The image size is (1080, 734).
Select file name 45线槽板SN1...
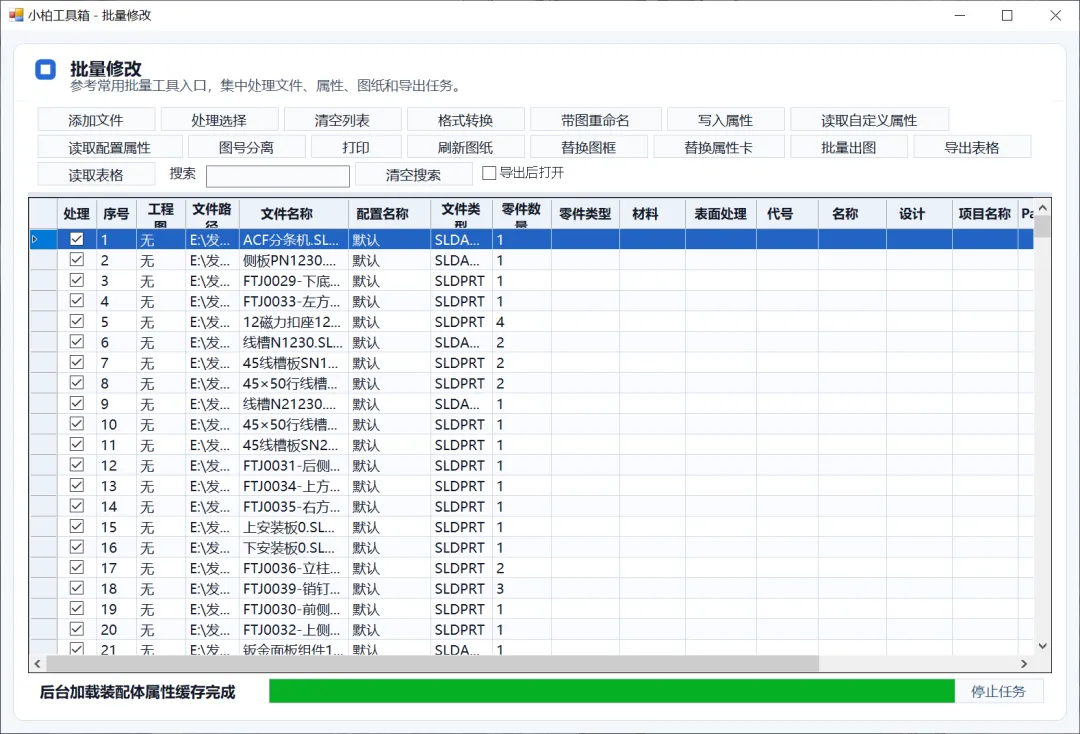click(x=294, y=363)
